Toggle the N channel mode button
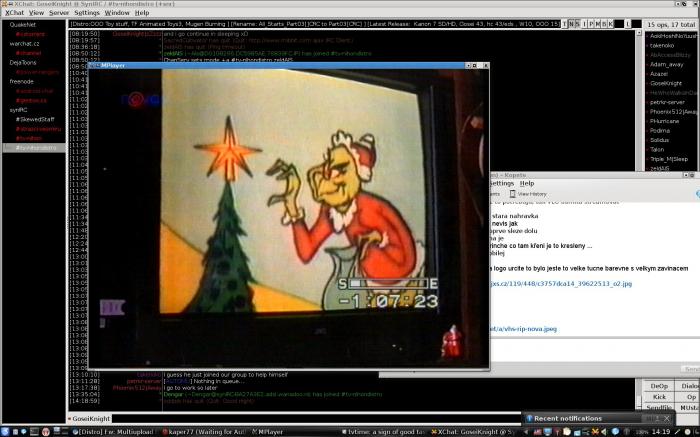 pos(571,24)
